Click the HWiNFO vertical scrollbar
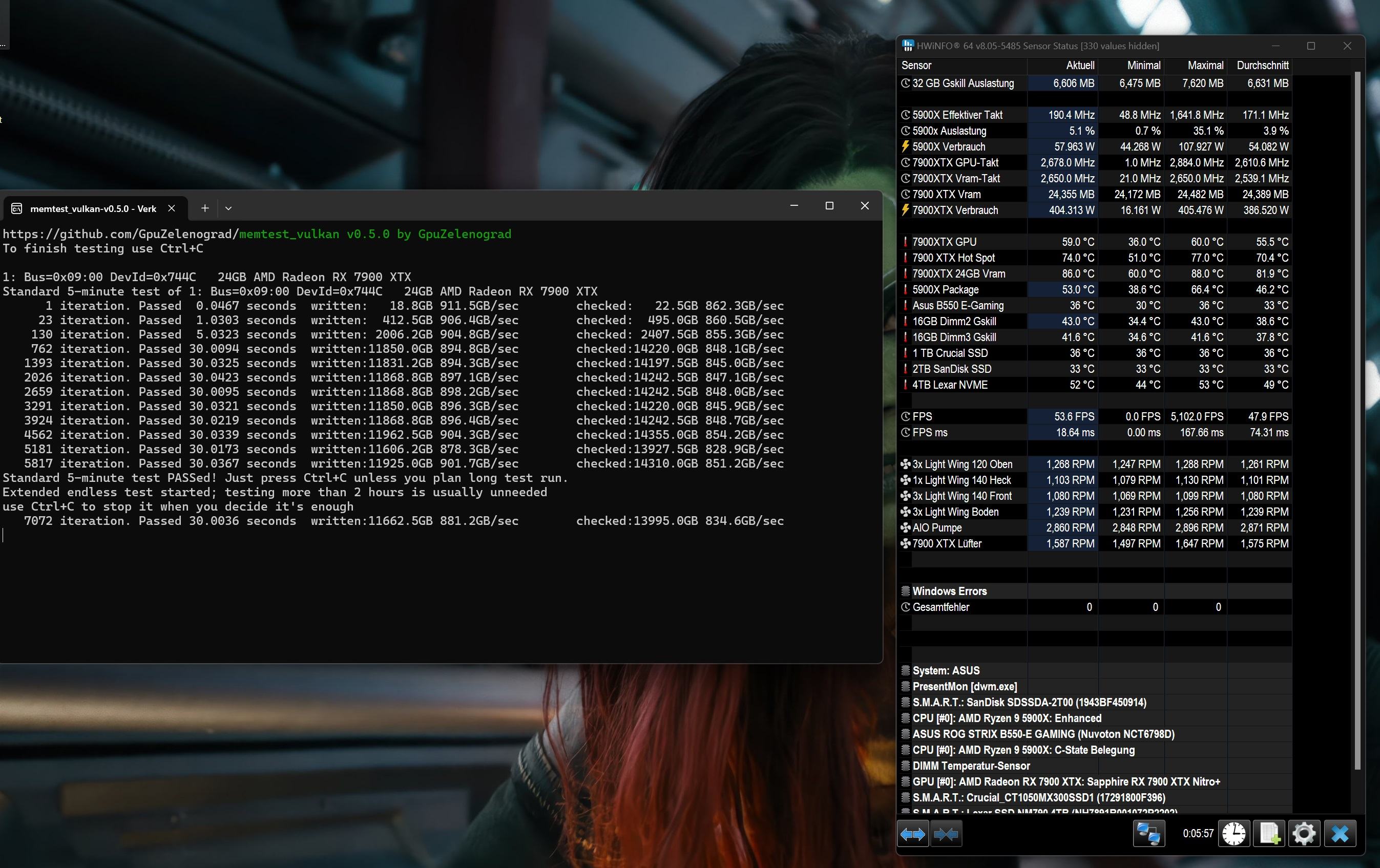This screenshot has height=868, width=1380. point(1356,418)
